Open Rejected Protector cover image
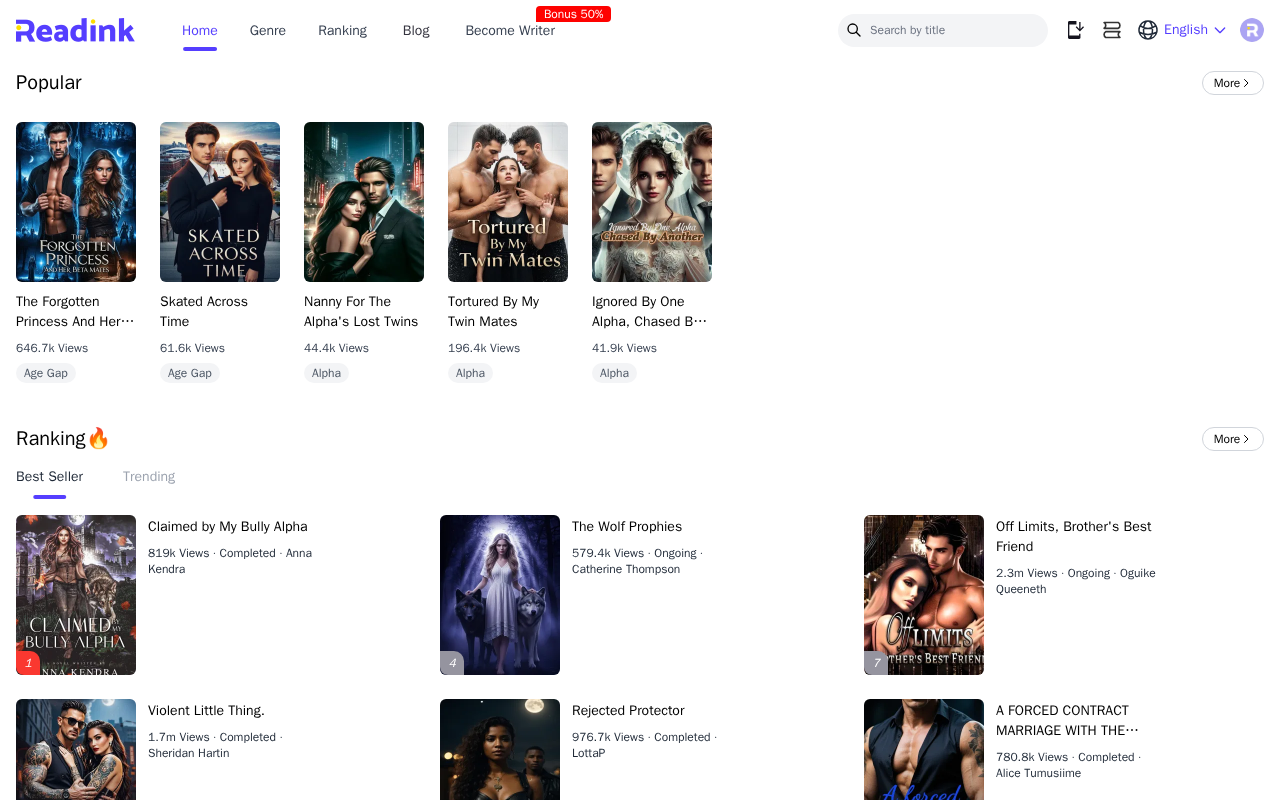Screen dimensions: 1280x800 (500, 749)
